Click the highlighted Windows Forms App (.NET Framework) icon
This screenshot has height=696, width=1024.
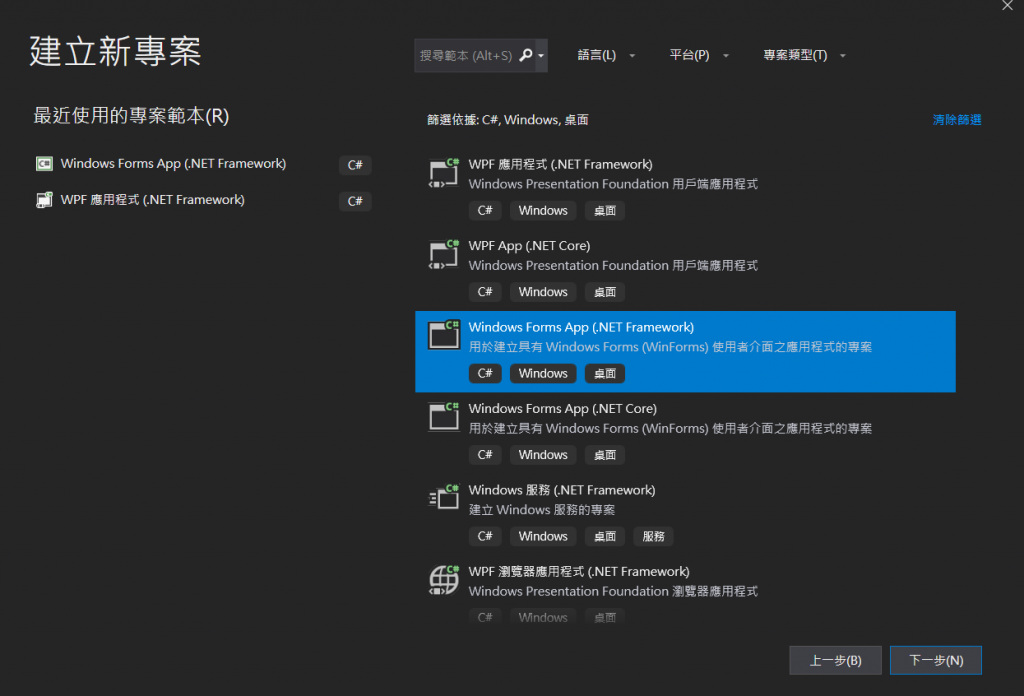pos(444,336)
